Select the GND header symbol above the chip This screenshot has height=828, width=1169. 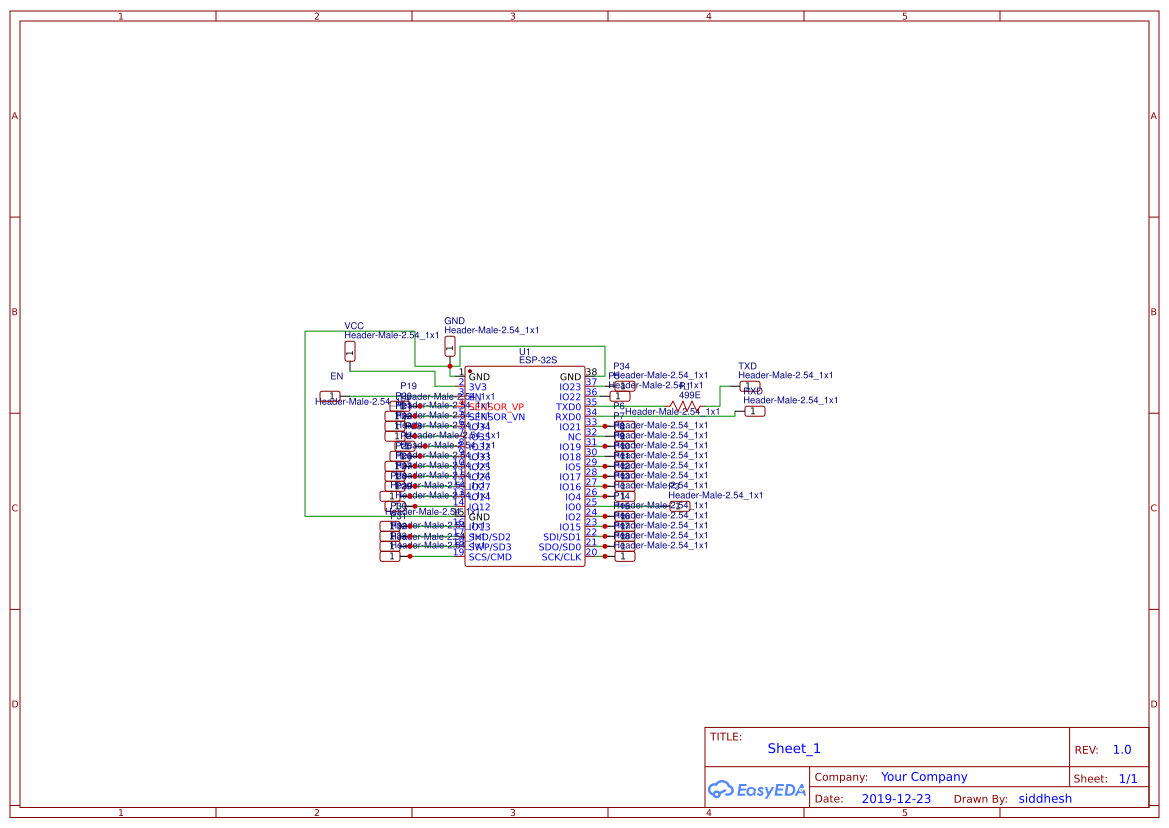click(x=449, y=345)
